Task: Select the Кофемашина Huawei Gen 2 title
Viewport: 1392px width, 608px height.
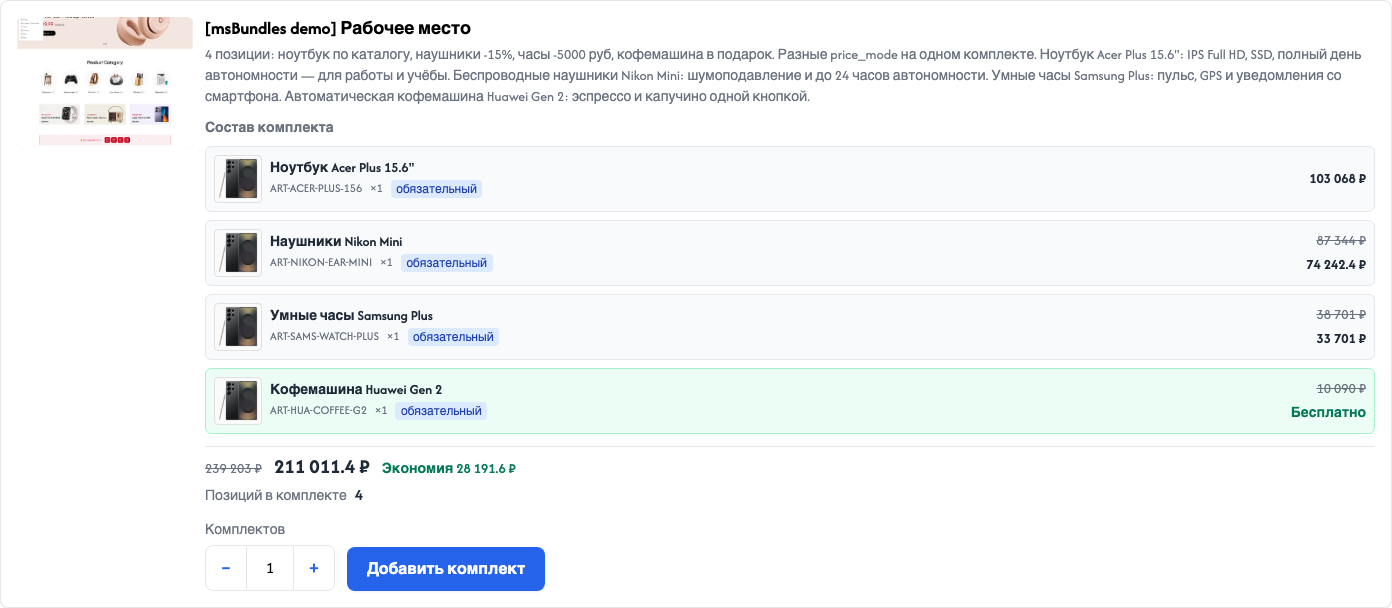Action: coord(356,389)
